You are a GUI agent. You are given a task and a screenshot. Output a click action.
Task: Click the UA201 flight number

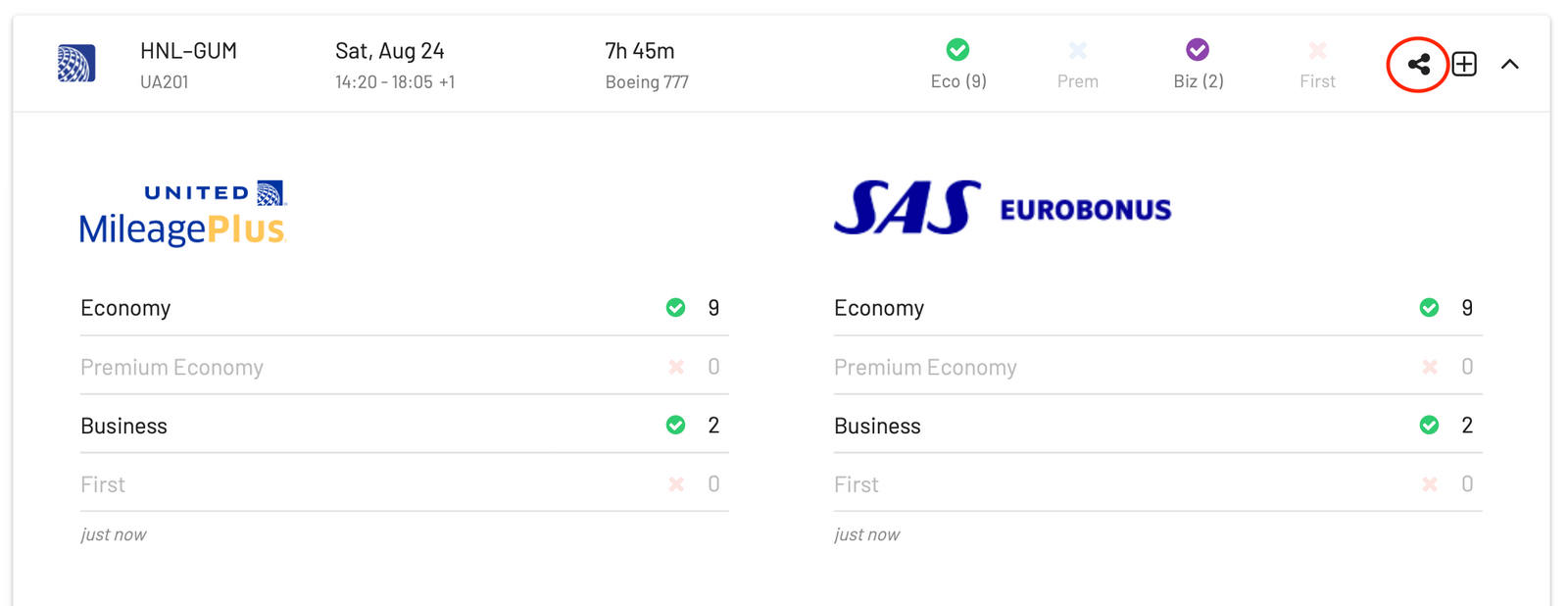click(165, 82)
